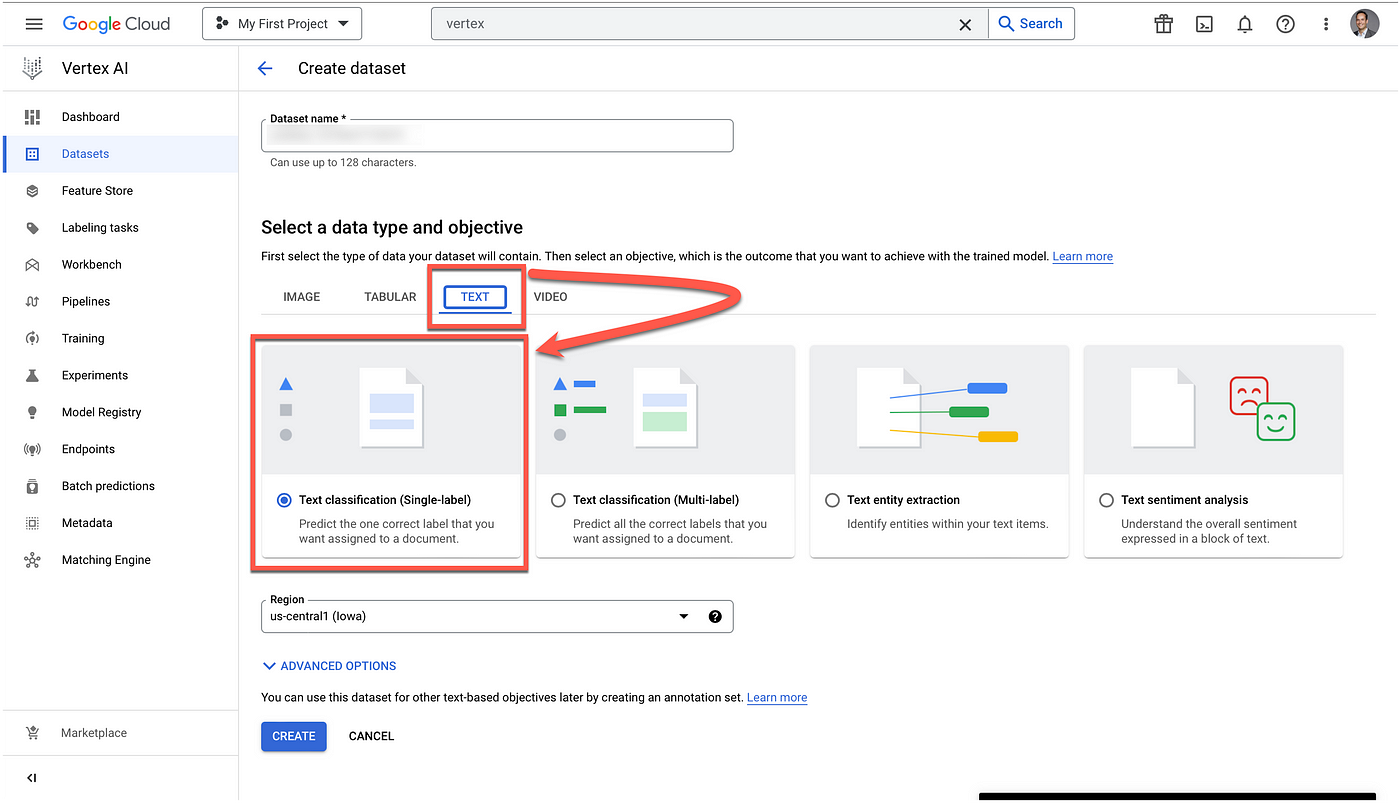Open My First Project selector
The height and width of the screenshot is (803, 1400).
[x=282, y=24]
